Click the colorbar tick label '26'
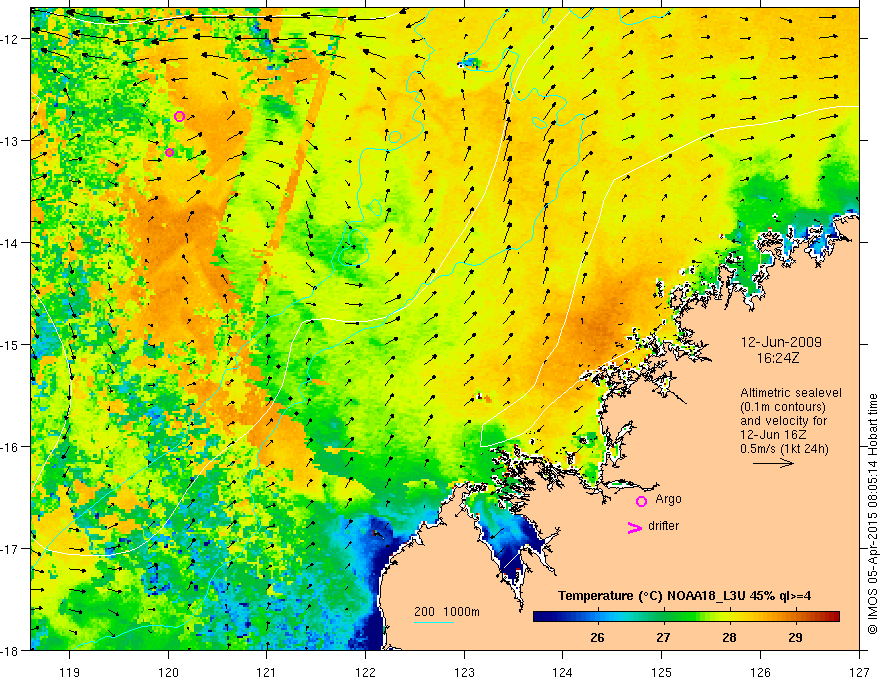This screenshot has height=680, width=880. pos(597,638)
